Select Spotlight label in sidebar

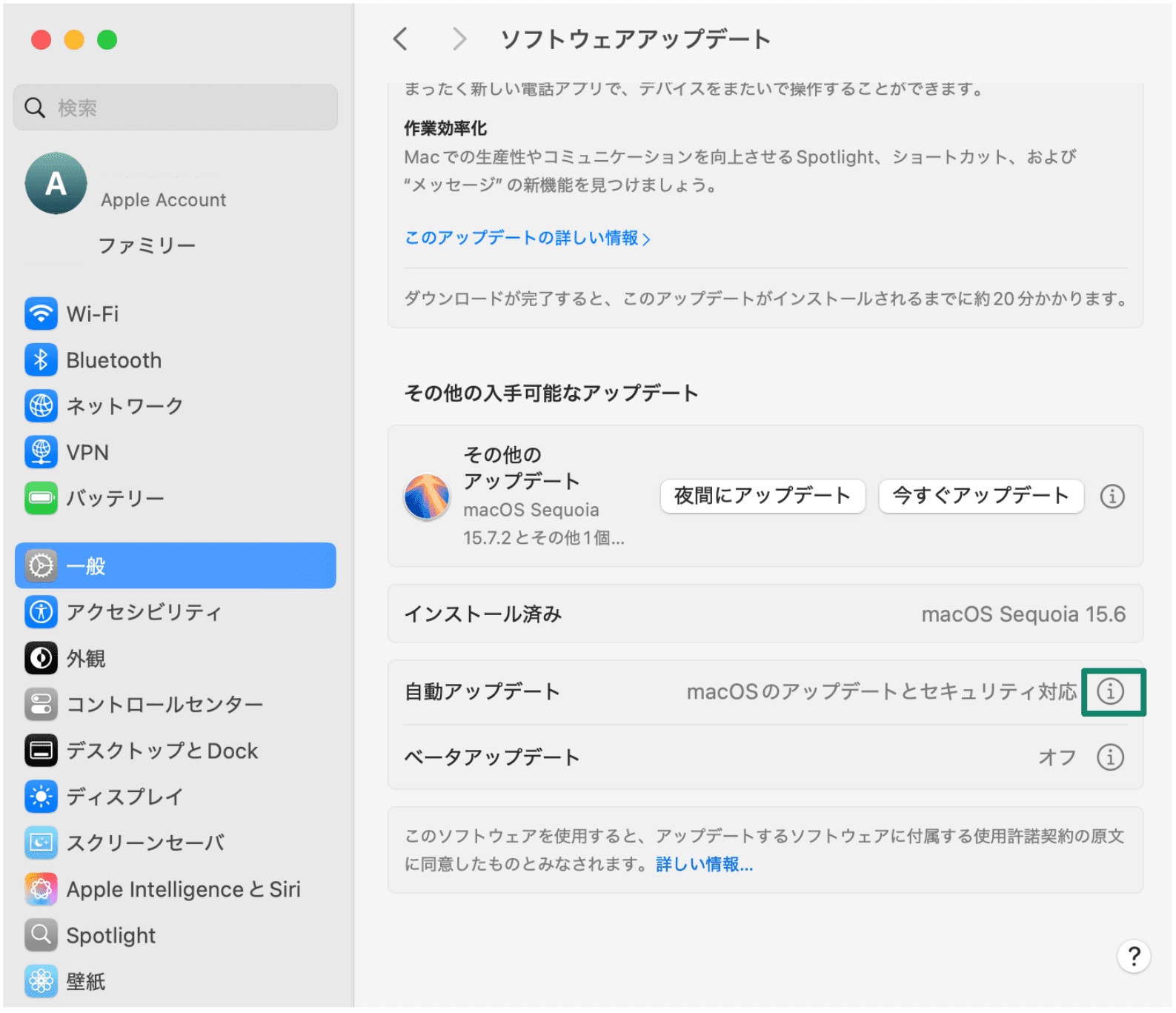pyautogui.click(x=111, y=935)
